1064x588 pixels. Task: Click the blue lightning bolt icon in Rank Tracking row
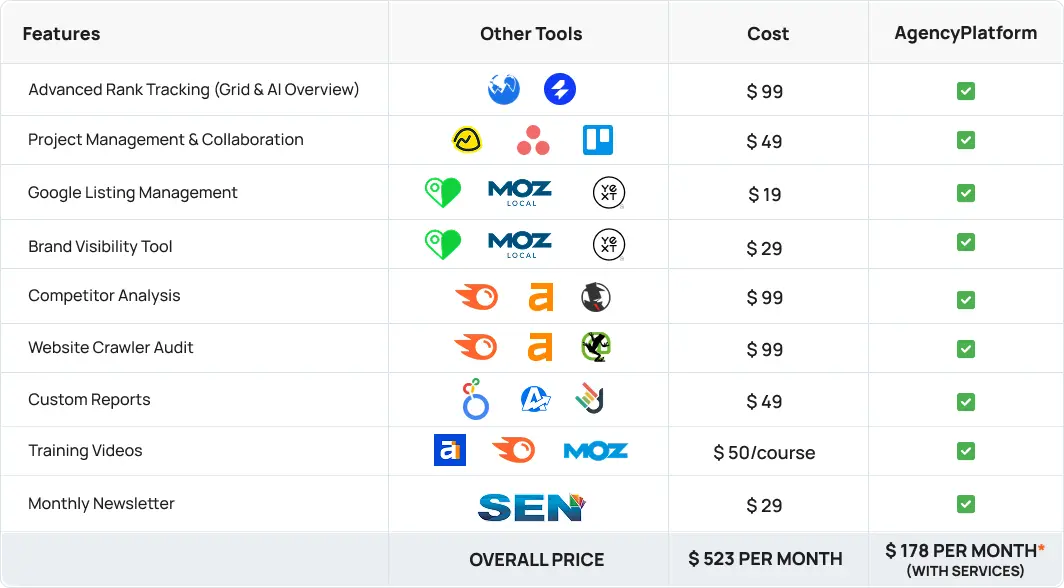click(x=560, y=89)
